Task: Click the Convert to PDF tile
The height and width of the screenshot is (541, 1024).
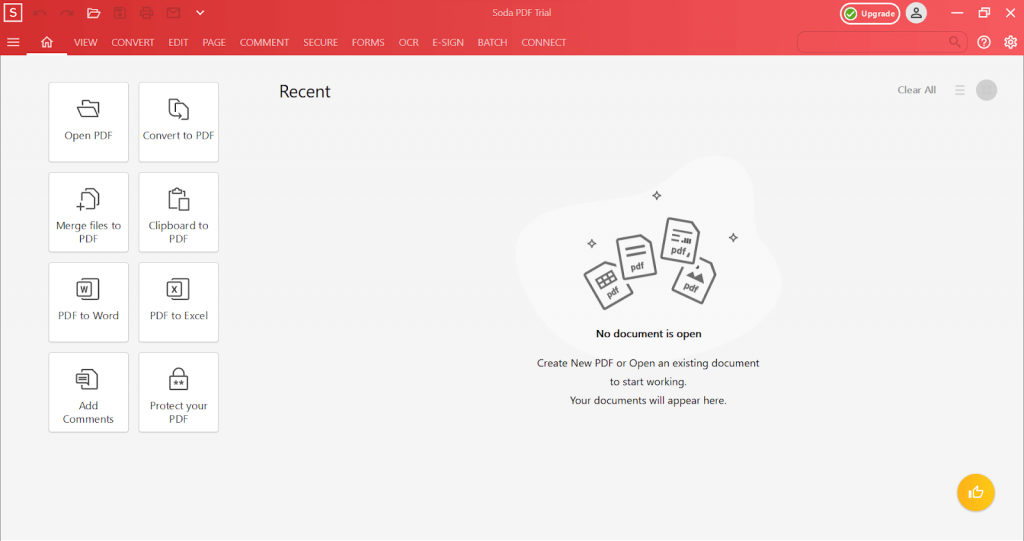Action: click(178, 122)
